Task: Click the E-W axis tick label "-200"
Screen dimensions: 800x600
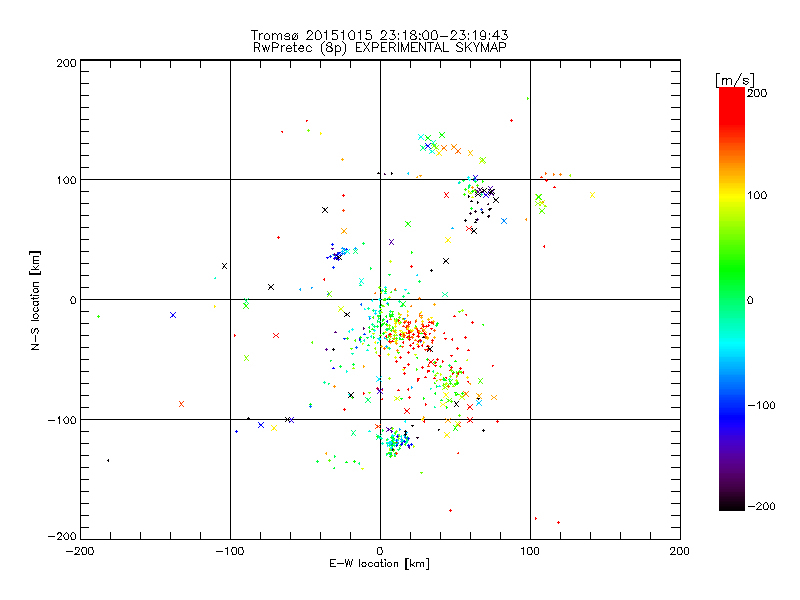Action: pyautogui.click(x=80, y=551)
